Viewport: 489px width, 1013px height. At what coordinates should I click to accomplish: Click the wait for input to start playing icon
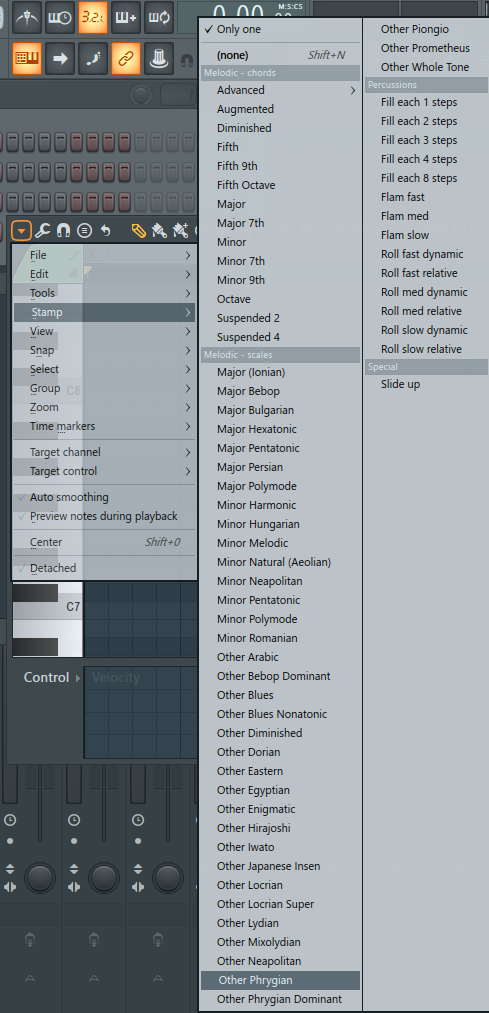60,16
